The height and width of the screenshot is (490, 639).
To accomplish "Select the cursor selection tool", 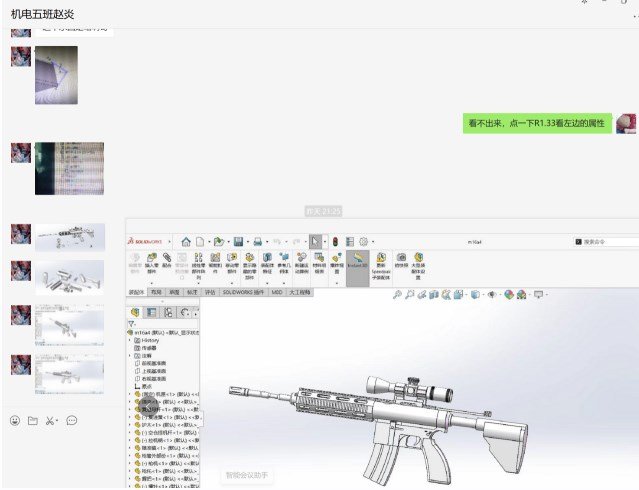I will pos(315,241).
